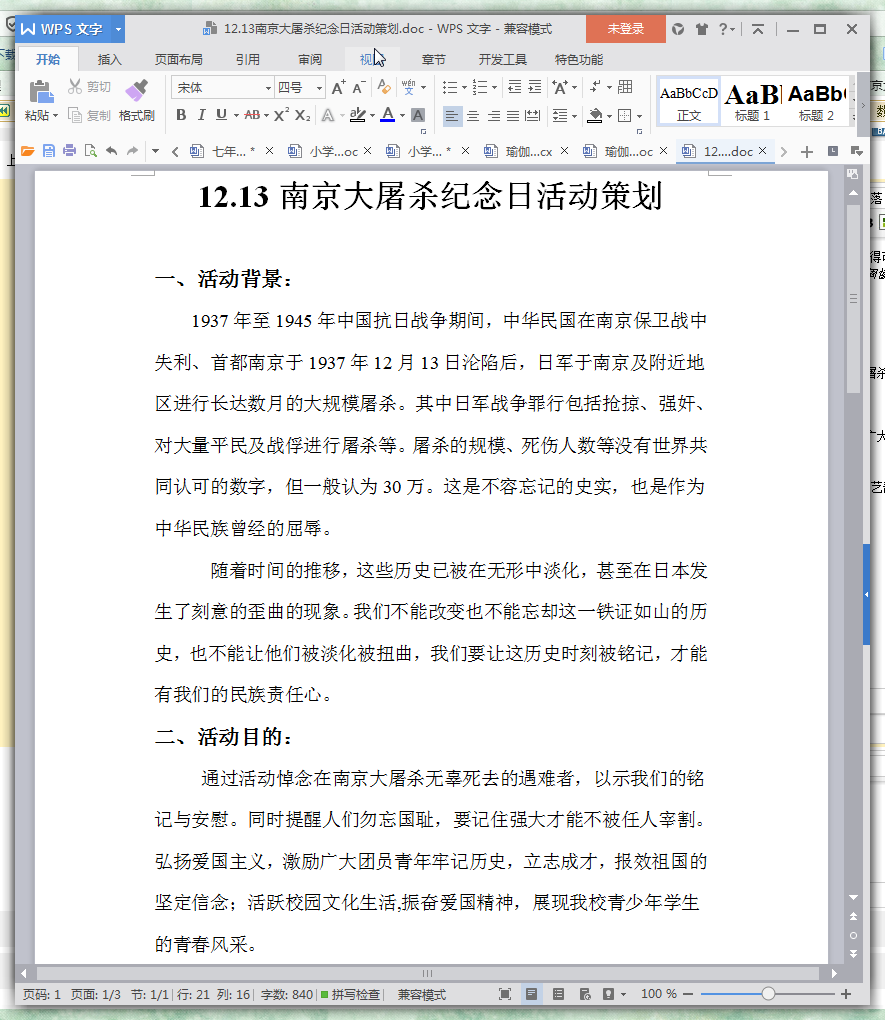Open the skin (shirt) settings icon
This screenshot has height=1020, width=885.
tap(701, 29)
